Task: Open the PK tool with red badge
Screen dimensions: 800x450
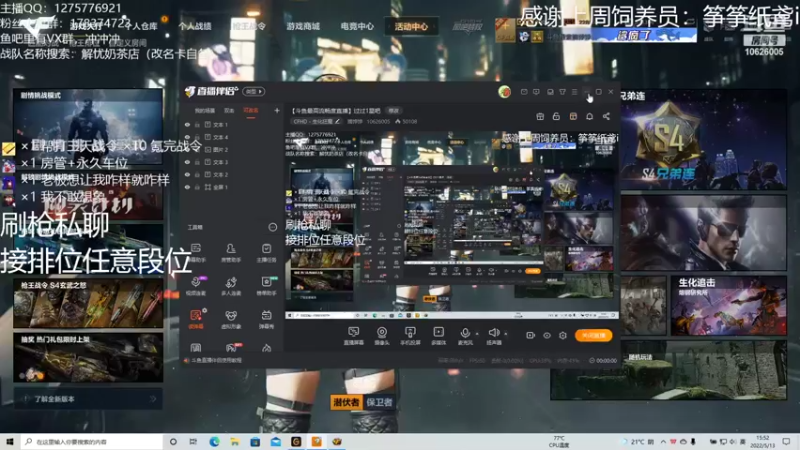Action: coord(232,347)
